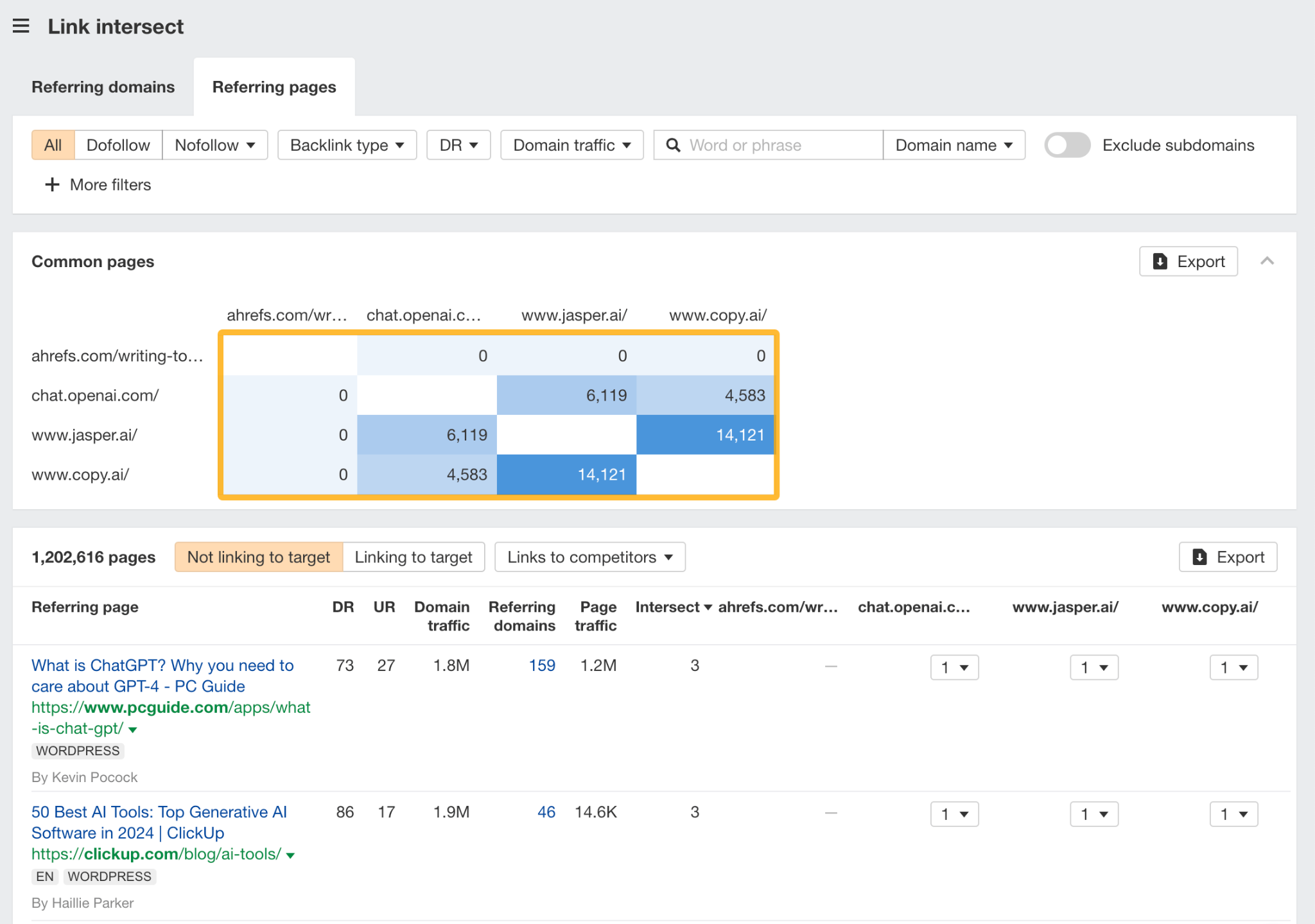1315x924 pixels.
Task: Click the magnifier icon in the word filter
Action: tap(673, 145)
